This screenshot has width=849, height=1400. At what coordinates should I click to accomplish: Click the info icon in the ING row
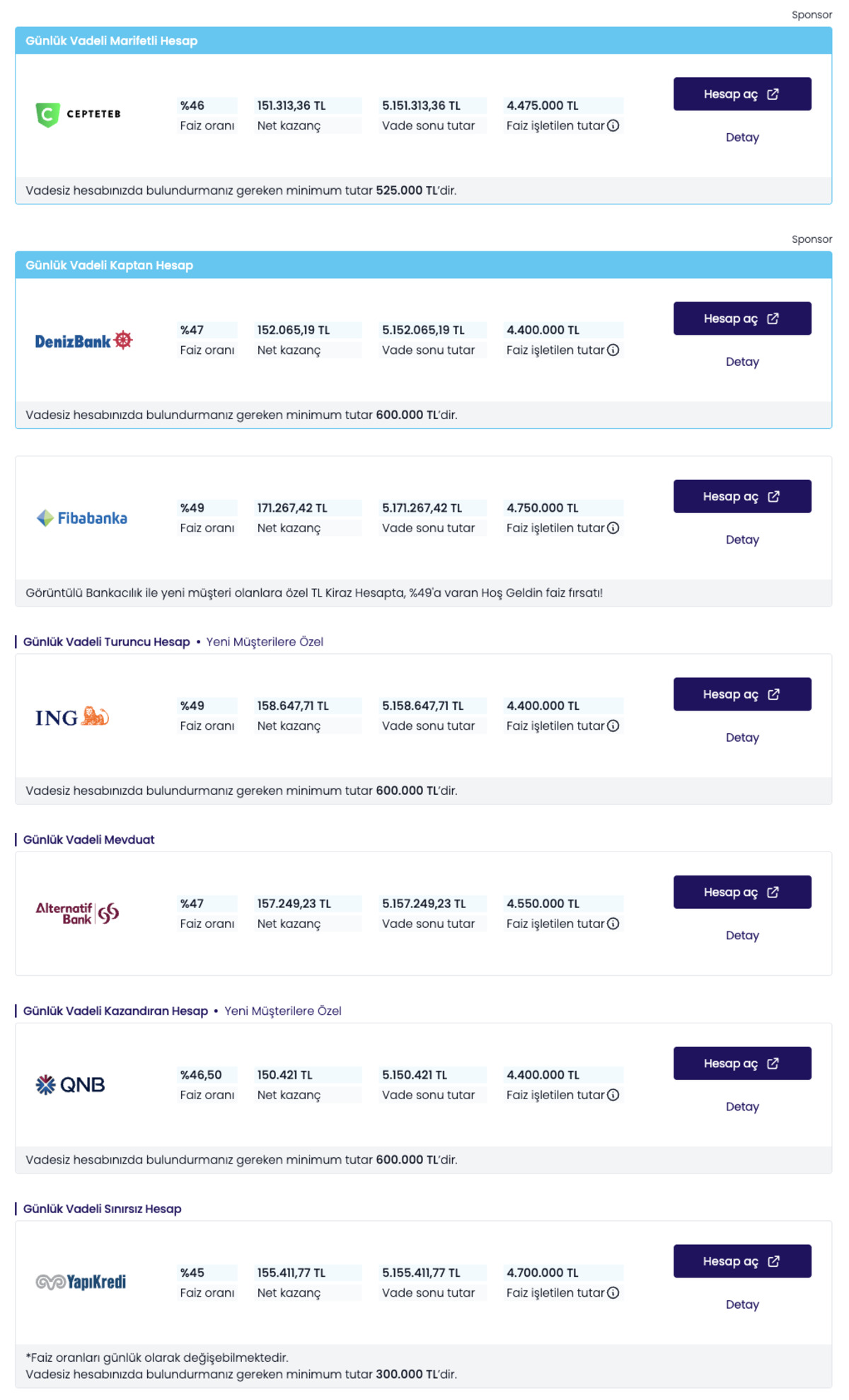pos(613,726)
